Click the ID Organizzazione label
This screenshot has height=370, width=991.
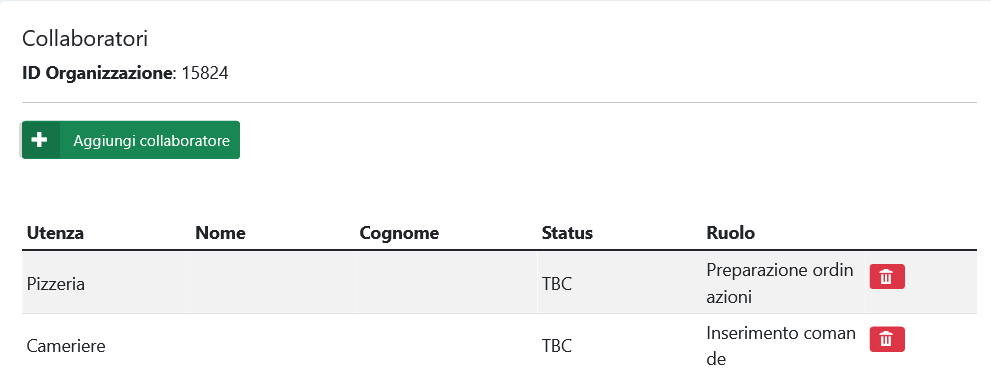pos(97,73)
